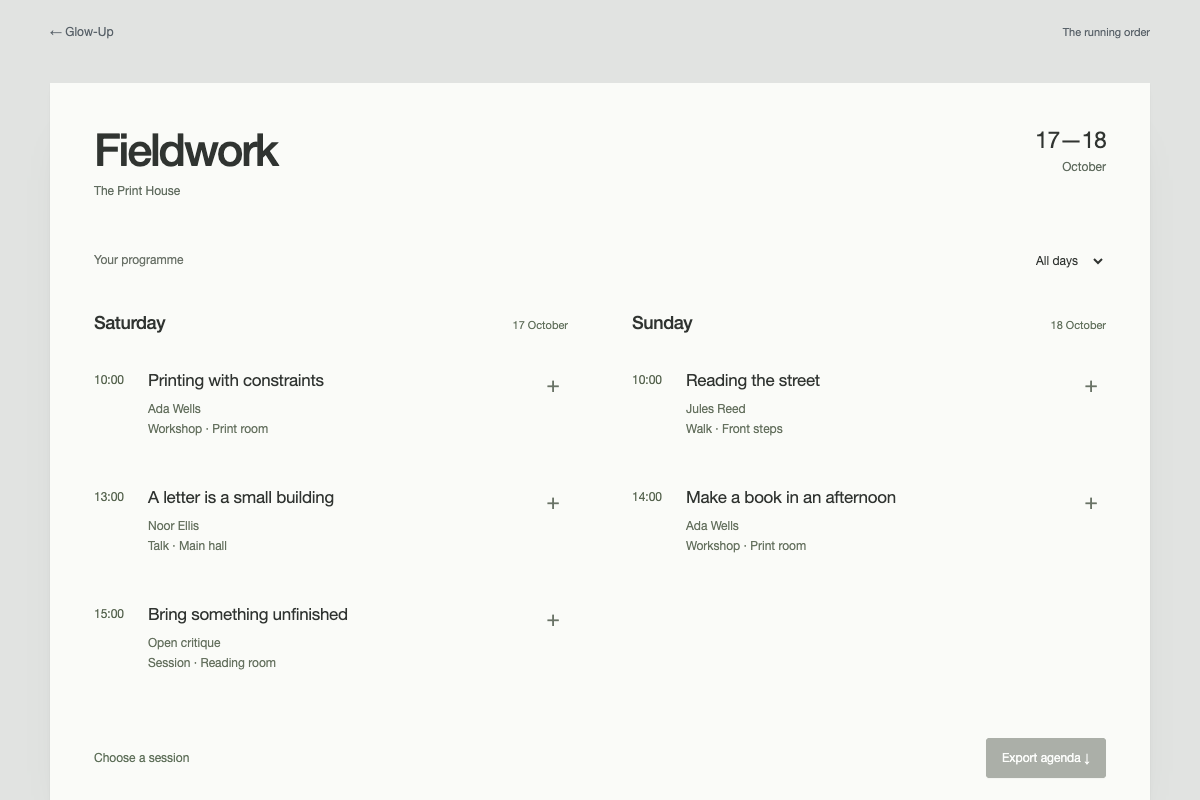Go back via the Glow-Up link
This screenshot has height=800, width=1200.
82,32
